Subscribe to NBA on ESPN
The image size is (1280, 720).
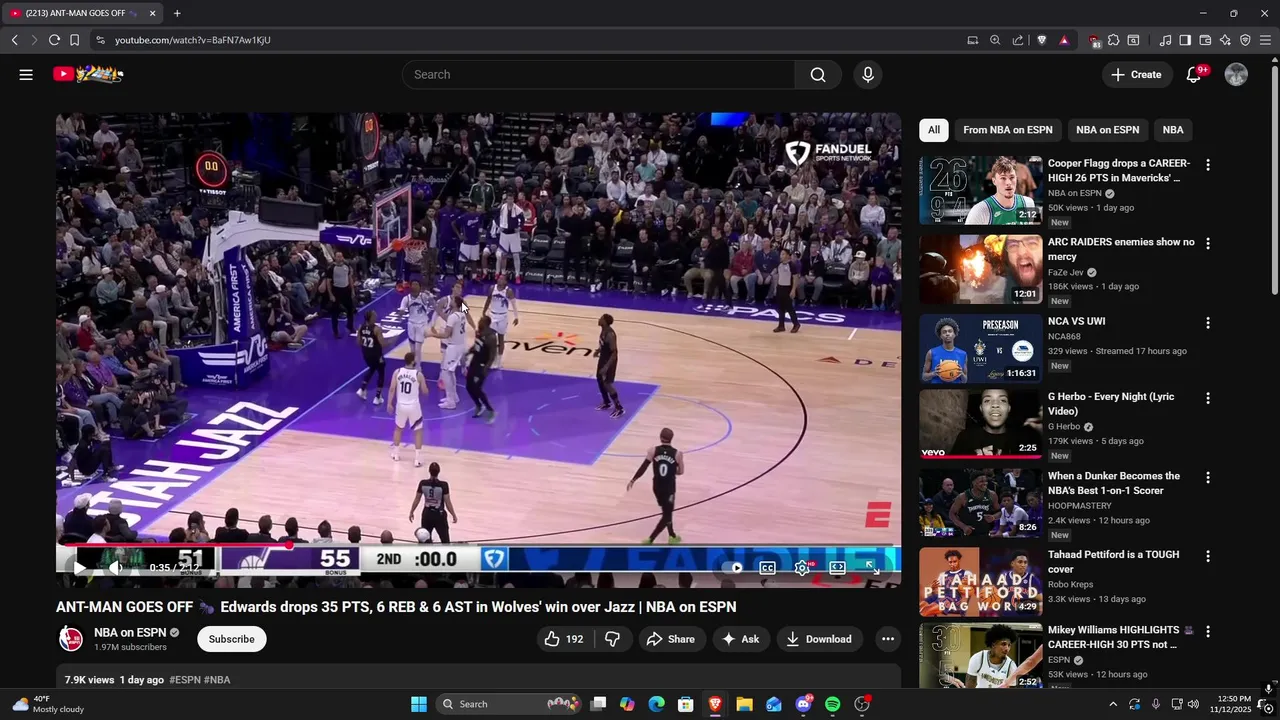coord(231,639)
